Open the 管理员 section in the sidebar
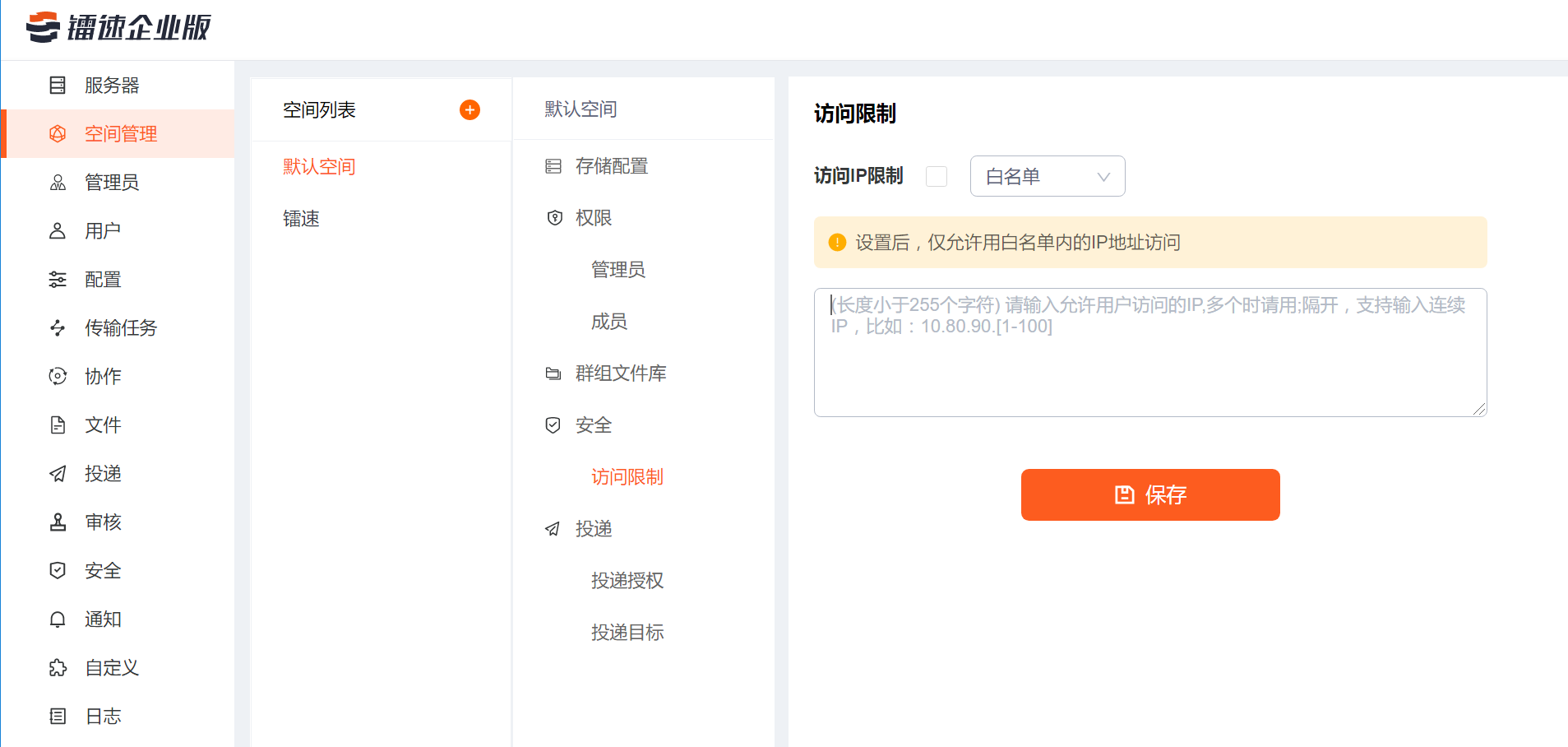 pyautogui.click(x=58, y=182)
